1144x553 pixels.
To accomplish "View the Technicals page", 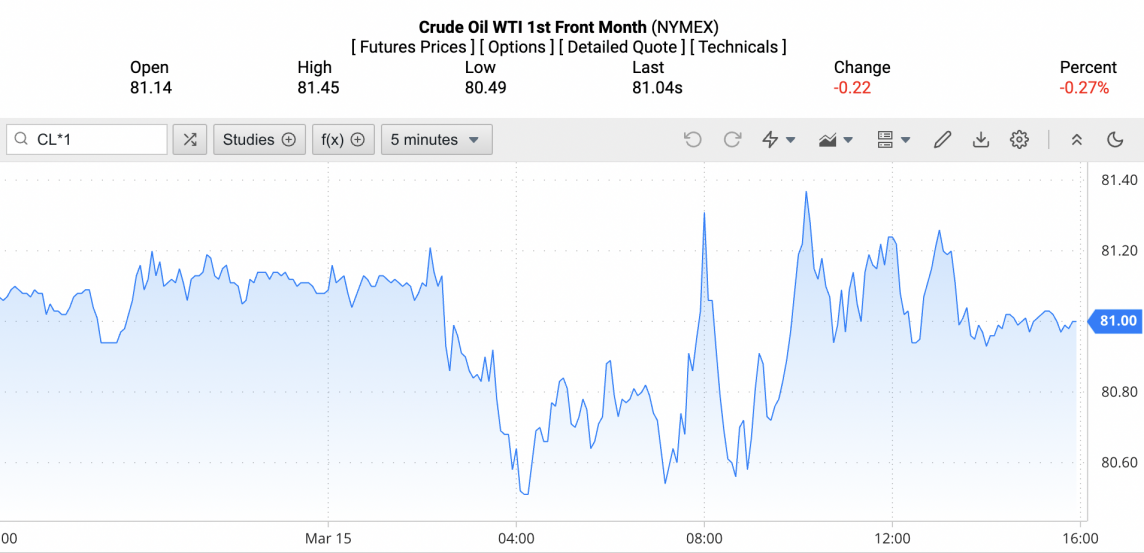I will pyautogui.click(x=740, y=47).
